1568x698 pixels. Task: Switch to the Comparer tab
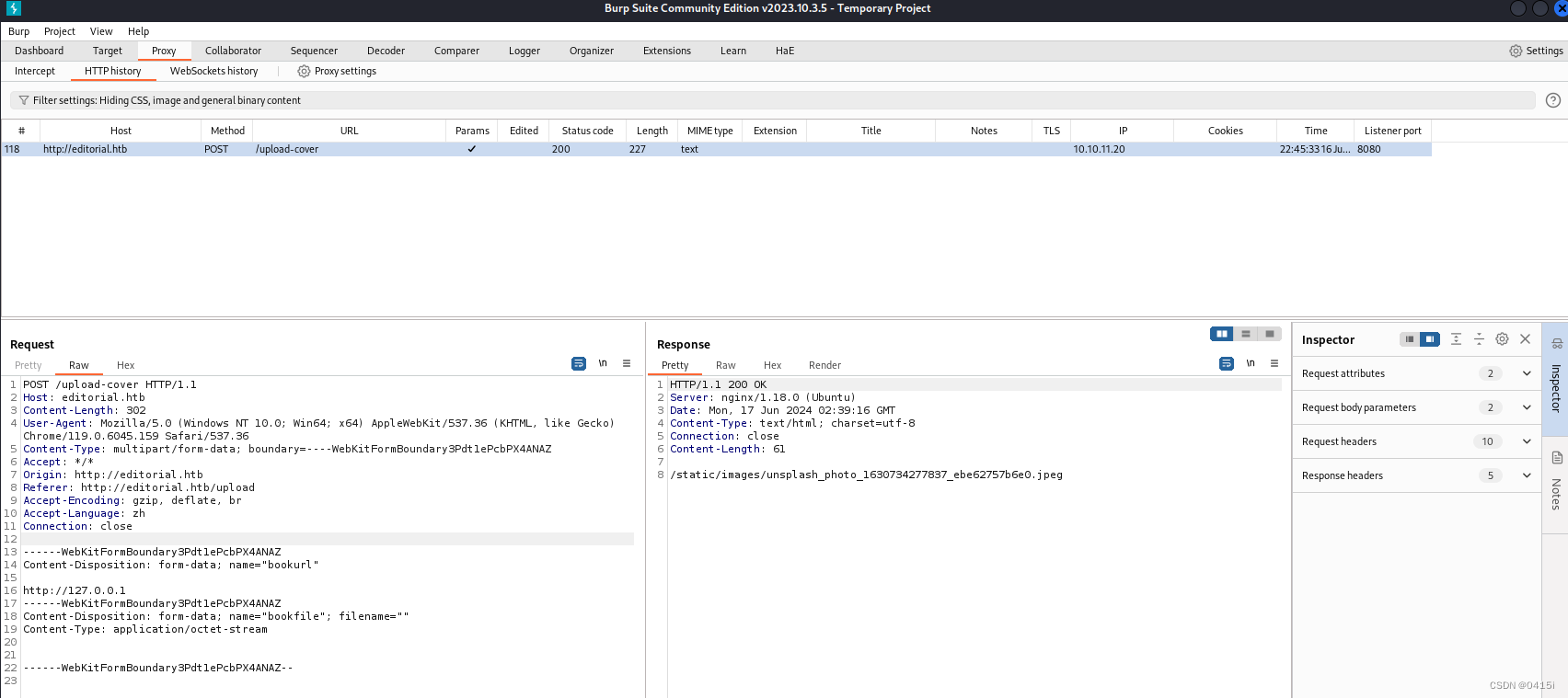[456, 51]
